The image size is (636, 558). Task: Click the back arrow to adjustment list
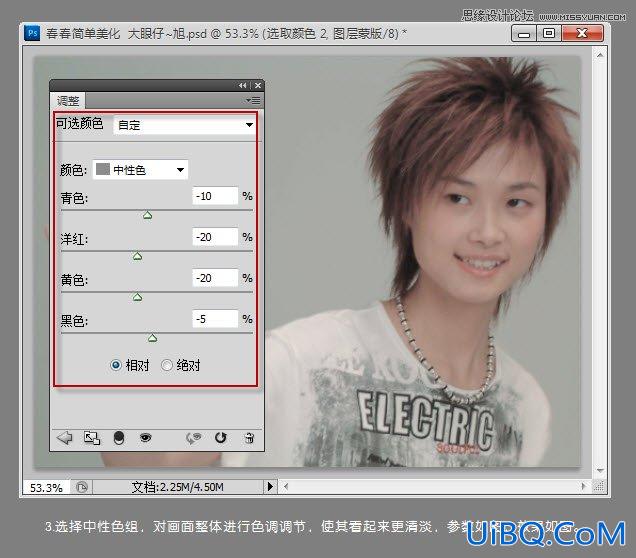coord(64,438)
